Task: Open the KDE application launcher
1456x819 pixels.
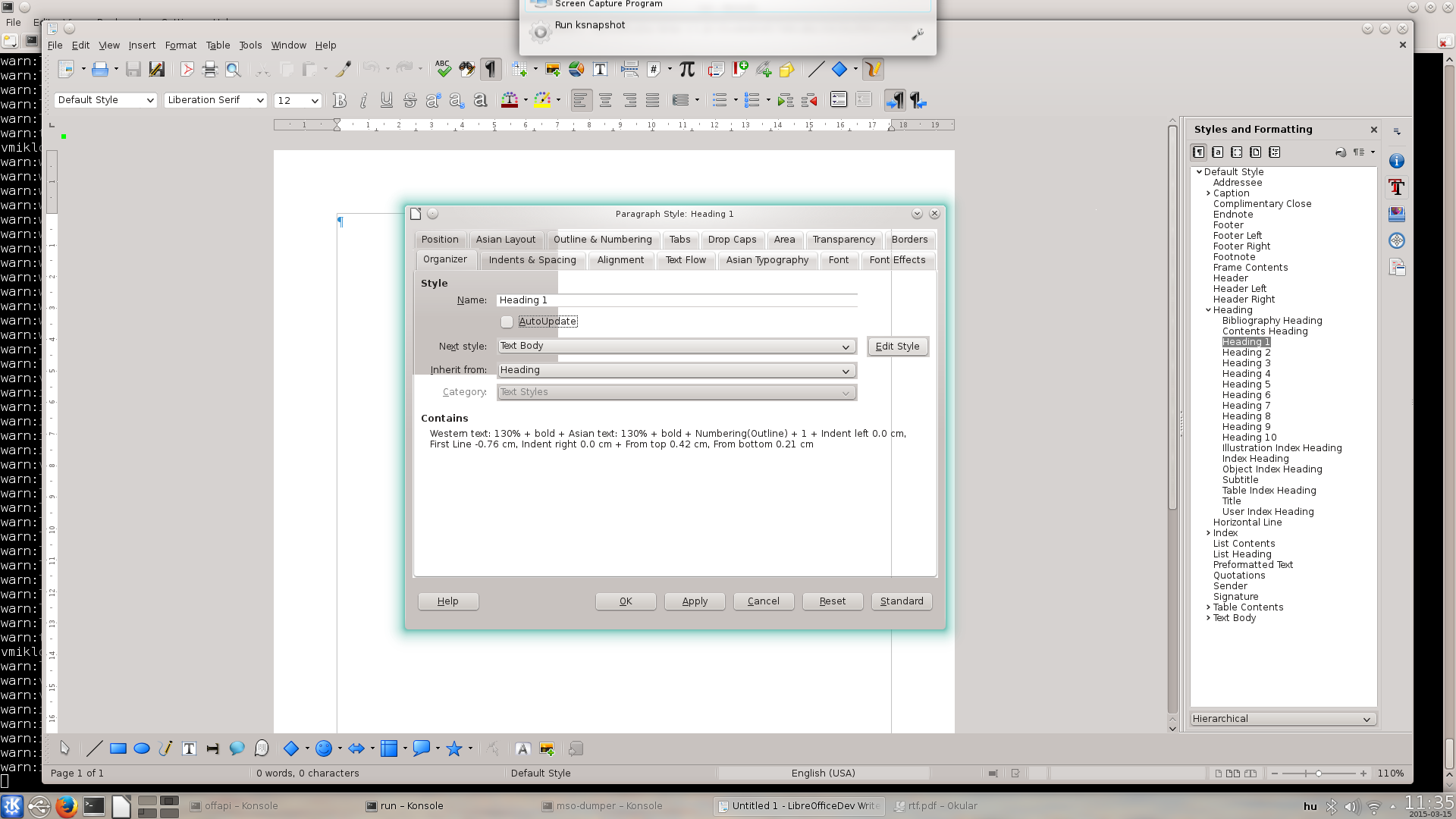Action: 12,806
